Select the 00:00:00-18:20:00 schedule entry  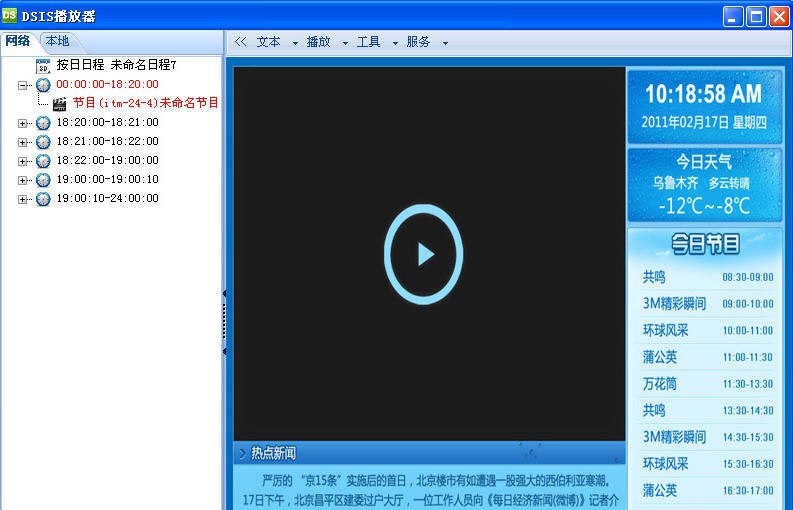[x=107, y=84]
